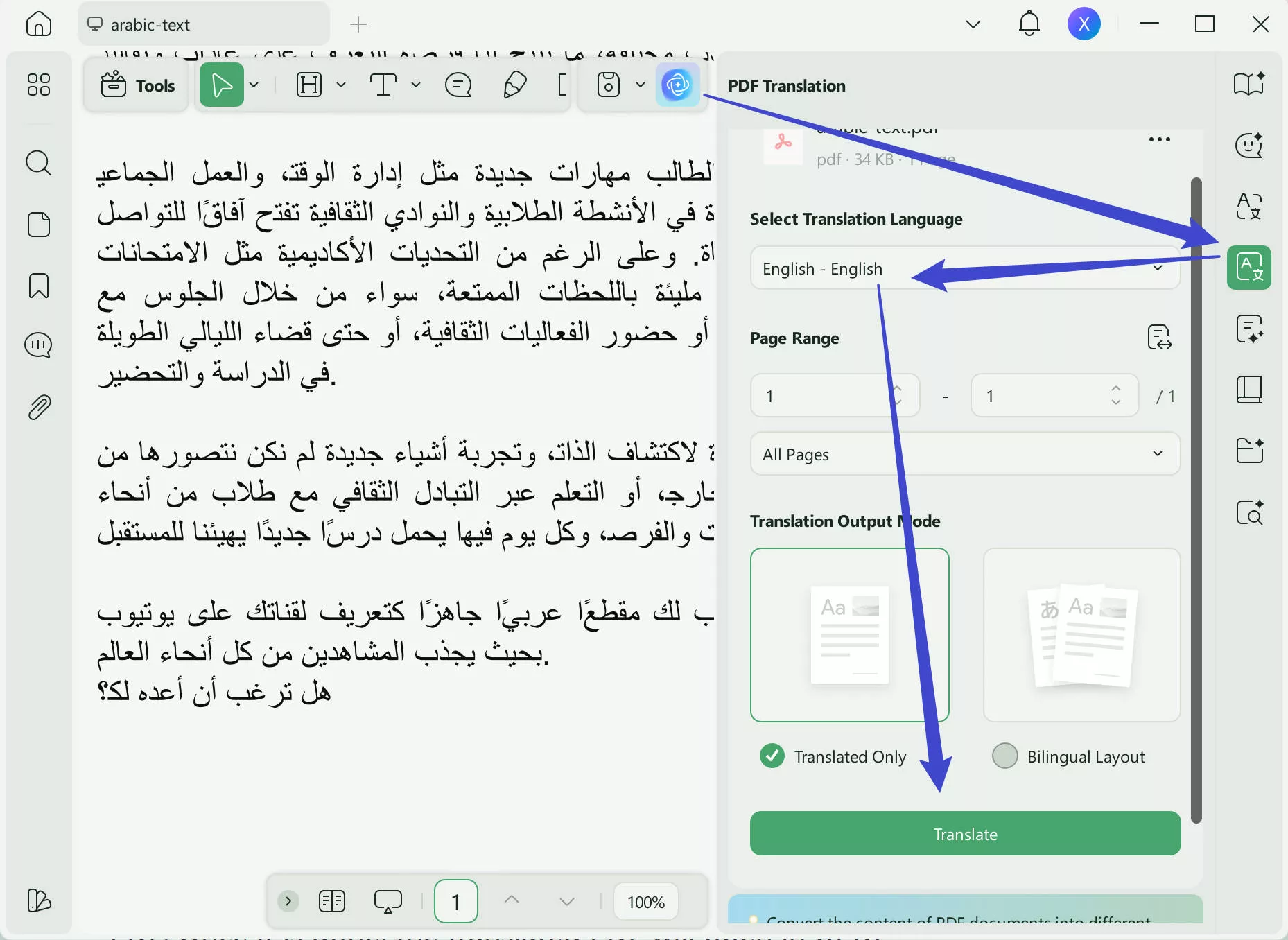Open the page Thumbnails panel
1288x940 pixels.
[38, 225]
